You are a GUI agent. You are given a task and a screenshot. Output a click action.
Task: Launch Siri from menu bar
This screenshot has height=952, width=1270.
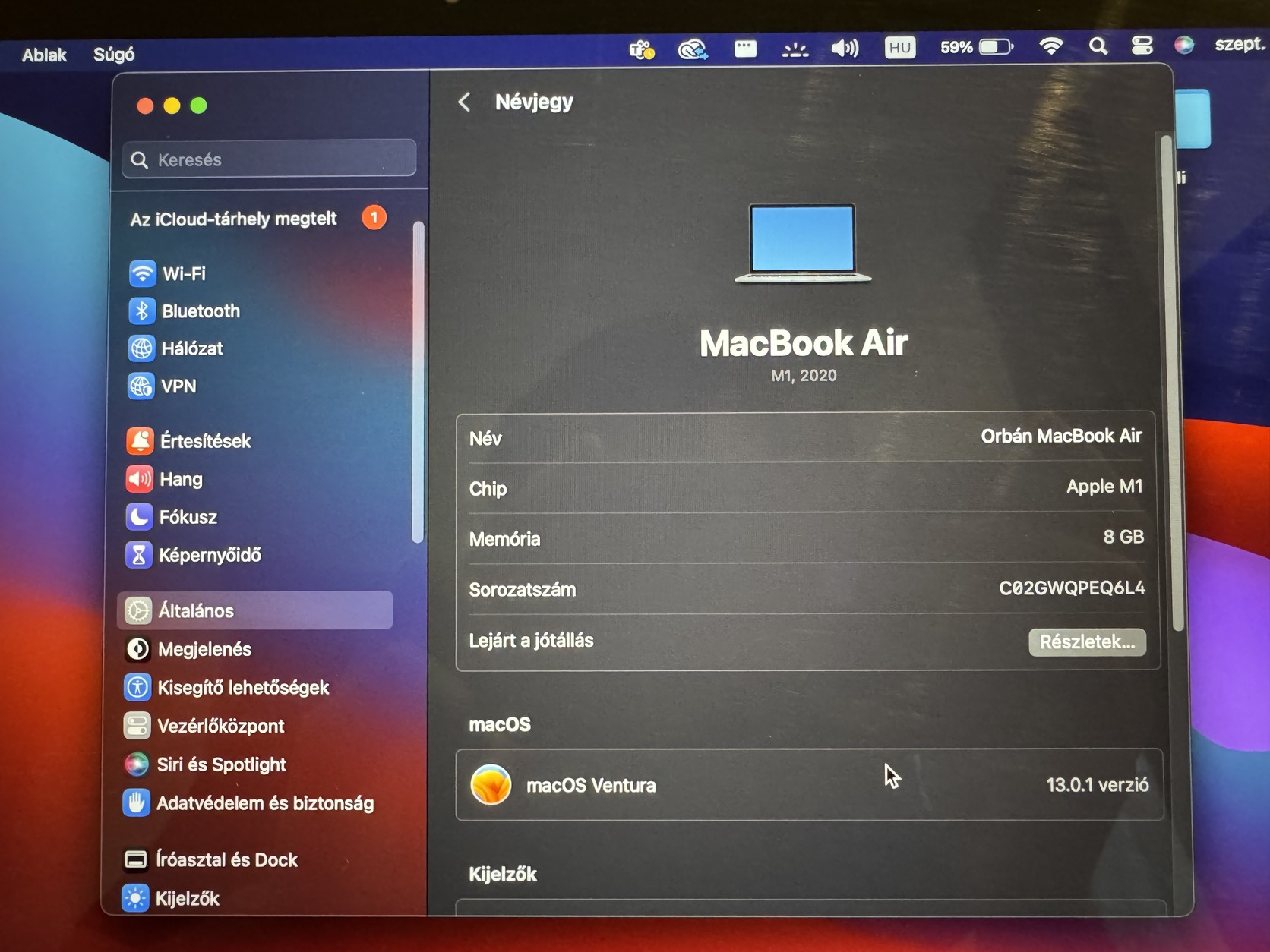(x=1183, y=45)
